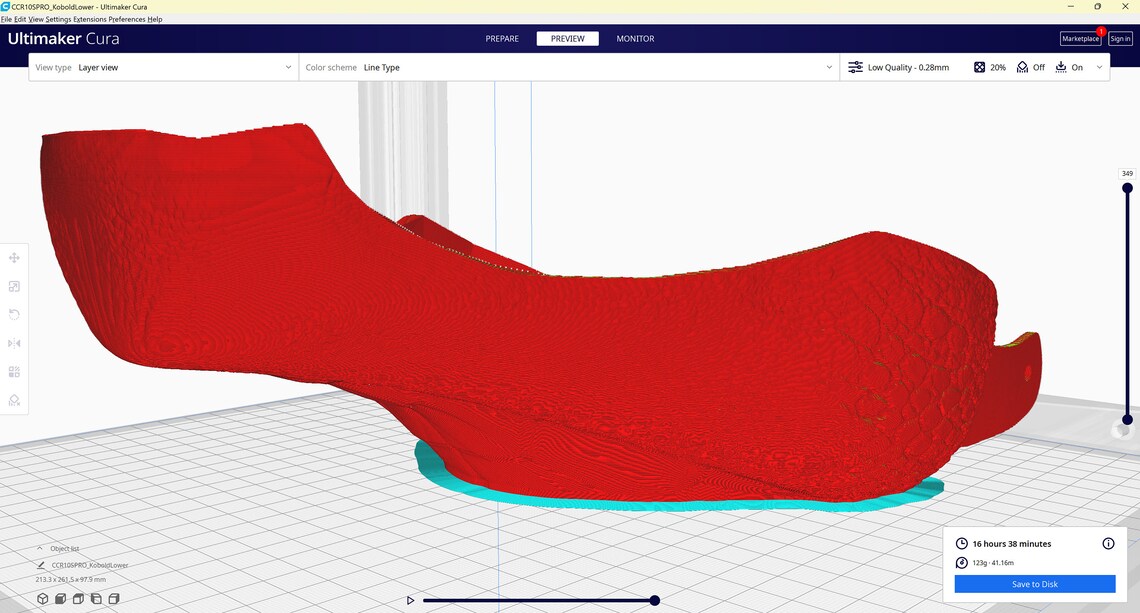Select the Scale tool

(x=14, y=286)
